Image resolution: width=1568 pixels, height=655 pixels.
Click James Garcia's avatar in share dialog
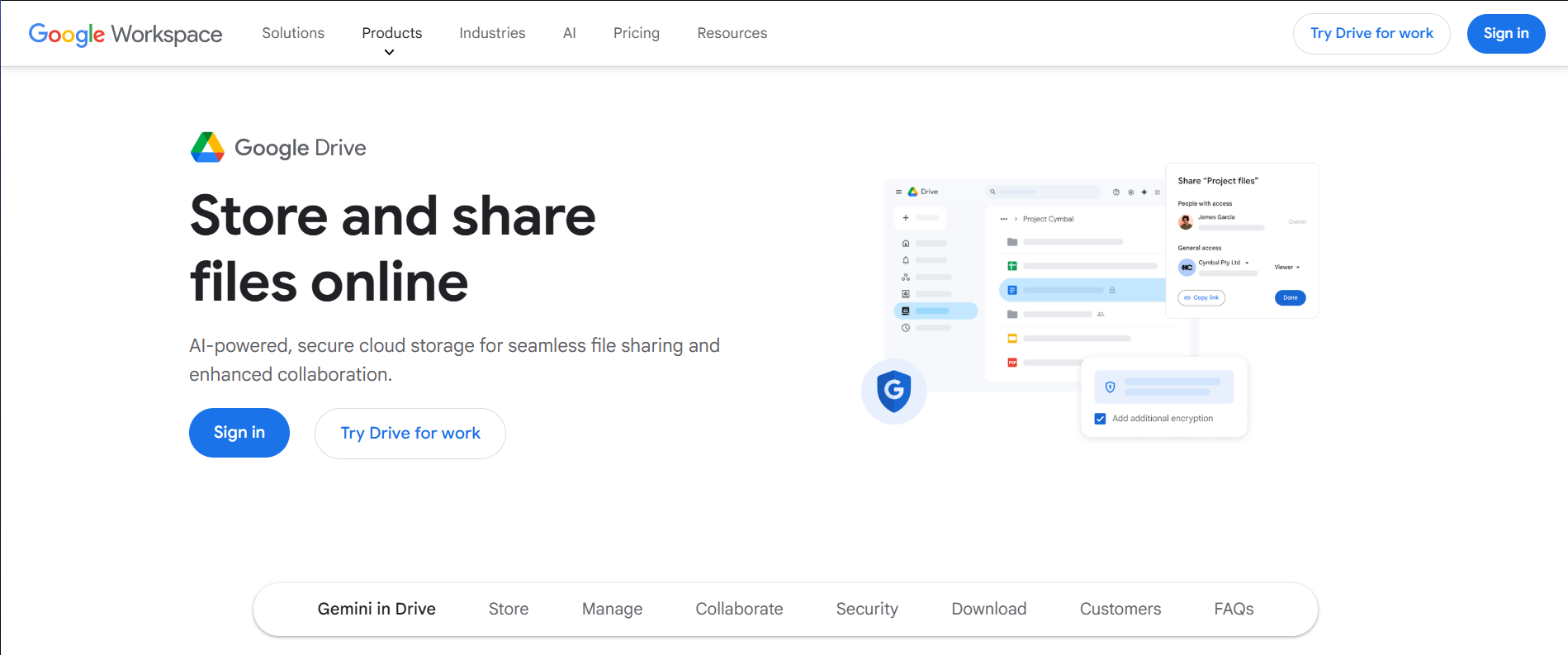[1186, 221]
